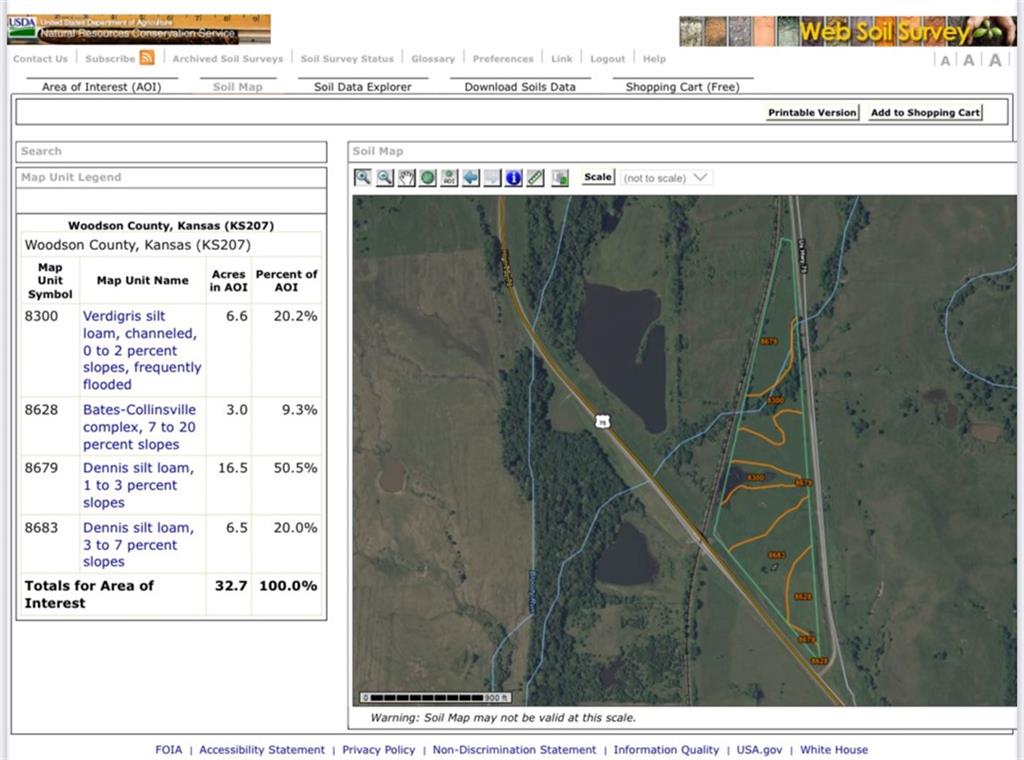This screenshot has height=760, width=1024.
Task: Click the RSS feed subscribe icon
Action: [147, 58]
